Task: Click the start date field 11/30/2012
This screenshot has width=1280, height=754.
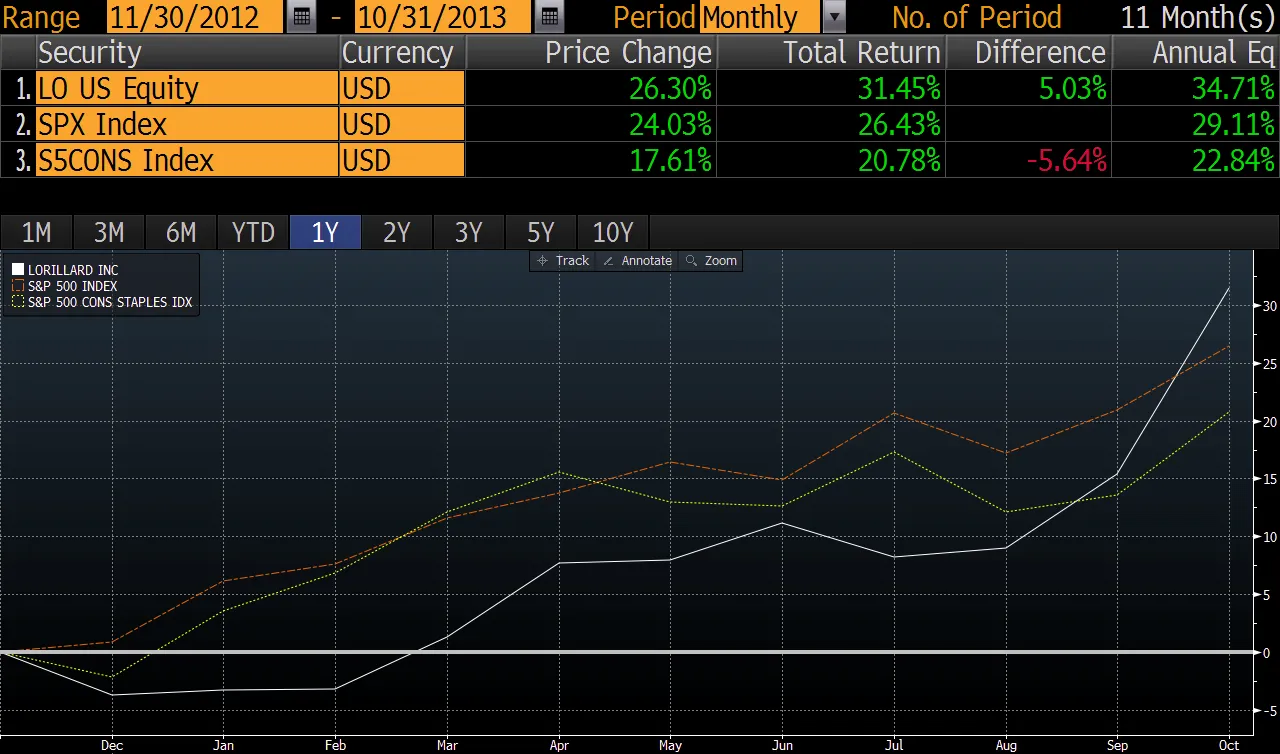Action: point(195,17)
